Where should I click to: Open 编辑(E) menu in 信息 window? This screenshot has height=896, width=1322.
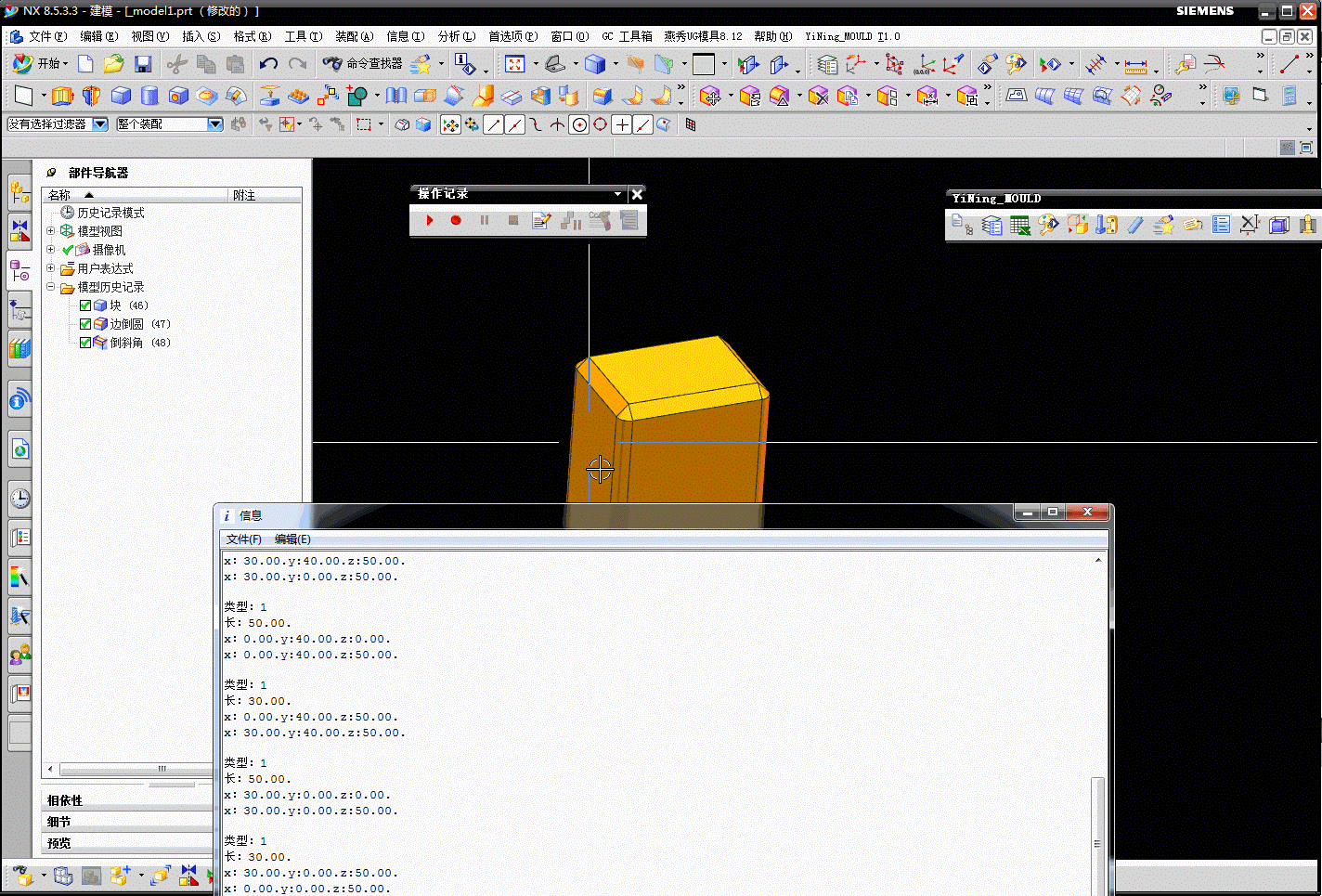click(292, 539)
